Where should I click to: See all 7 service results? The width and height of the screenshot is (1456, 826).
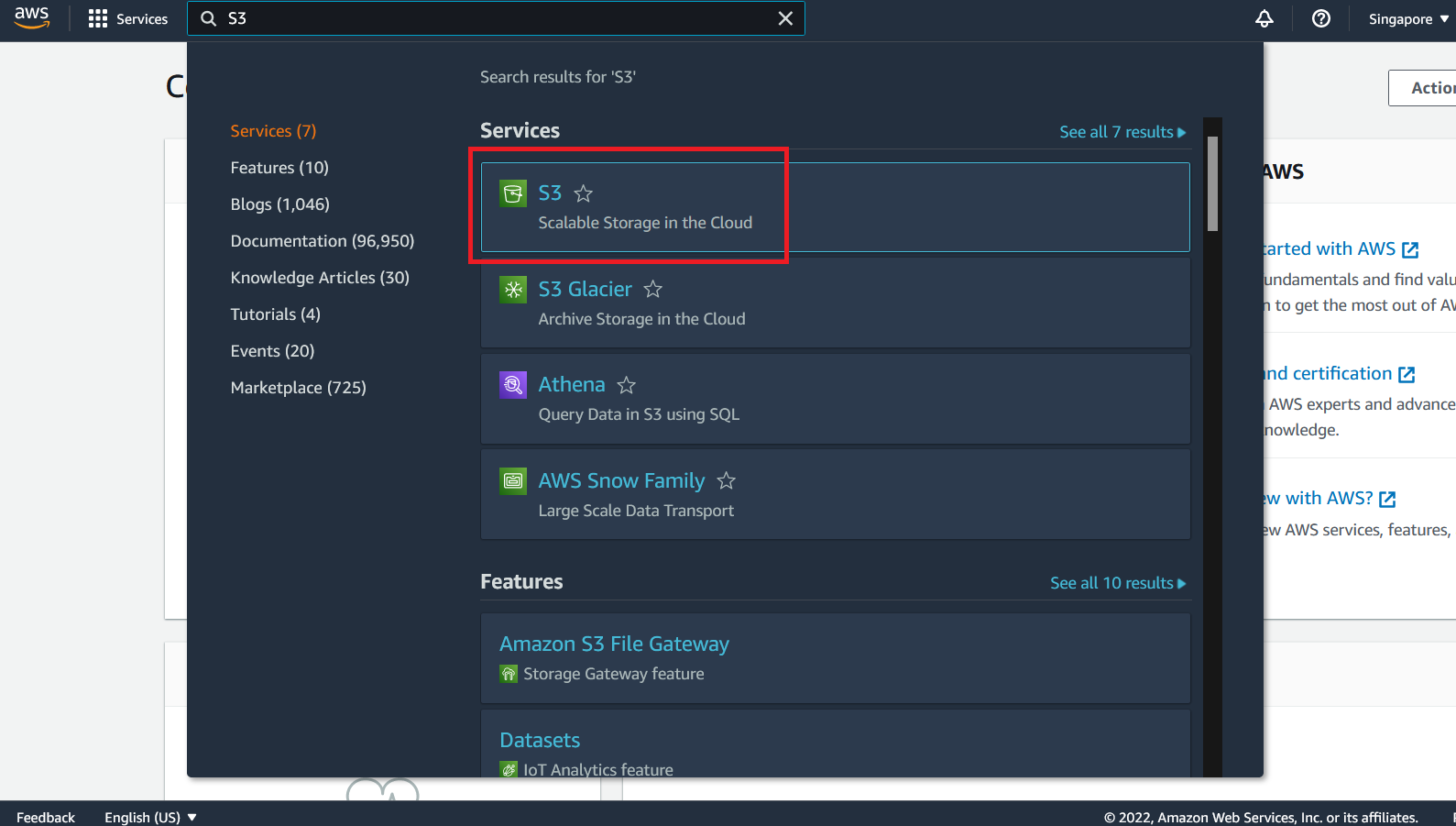pyautogui.click(x=1122, y=132)
